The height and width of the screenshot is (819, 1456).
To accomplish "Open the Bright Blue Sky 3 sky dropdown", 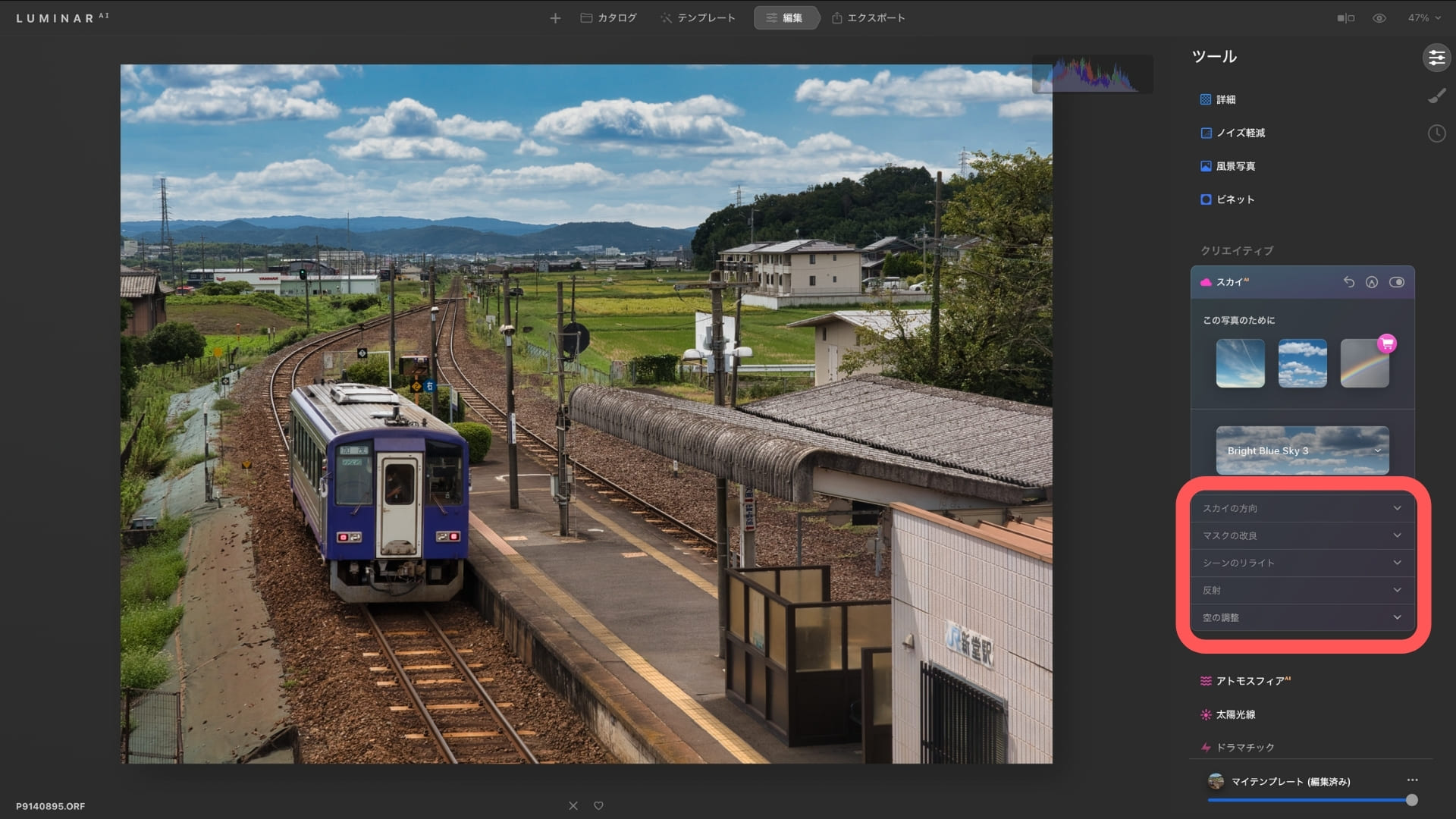I will click(1302, 450).
